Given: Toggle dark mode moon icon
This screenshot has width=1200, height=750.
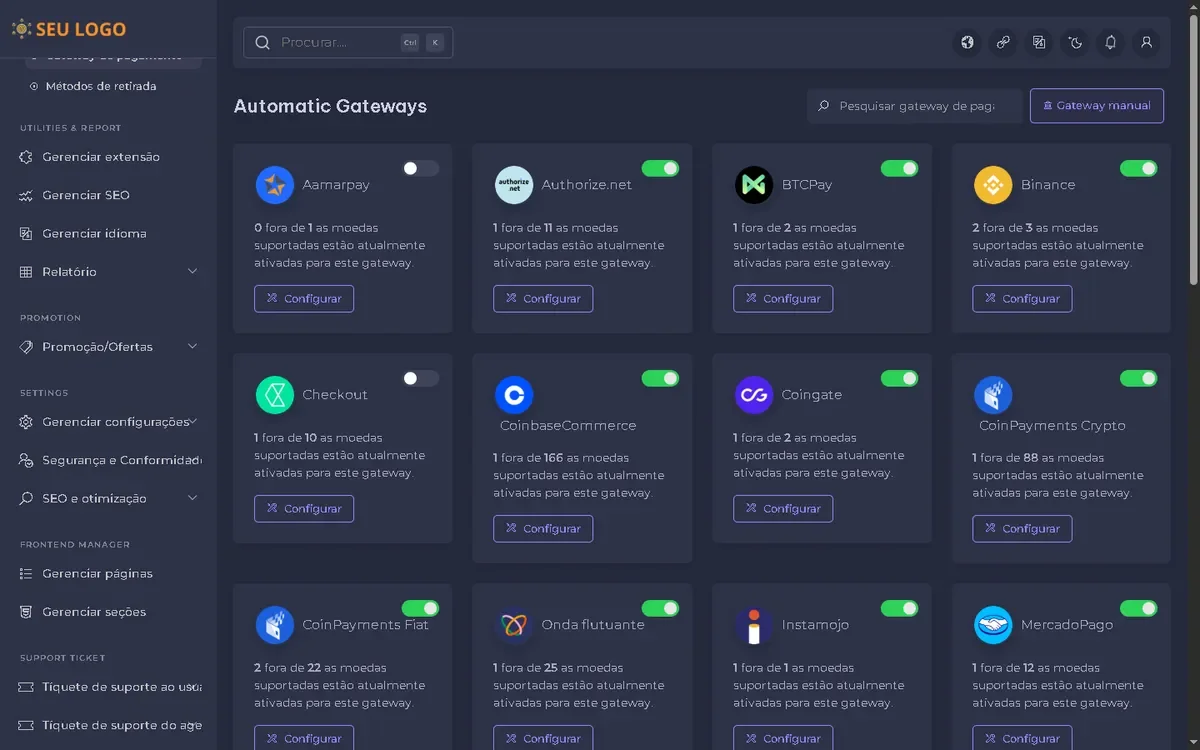Looking at the screenshot, I should [1075, 42].
